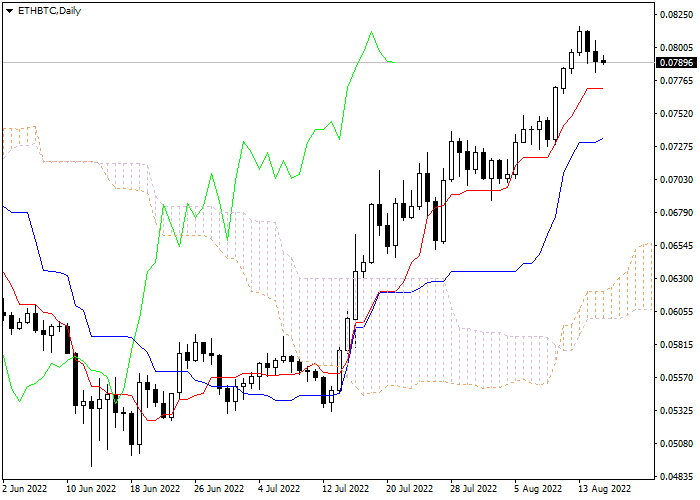Click the 0.05815 price axis label

pos(677,345)
